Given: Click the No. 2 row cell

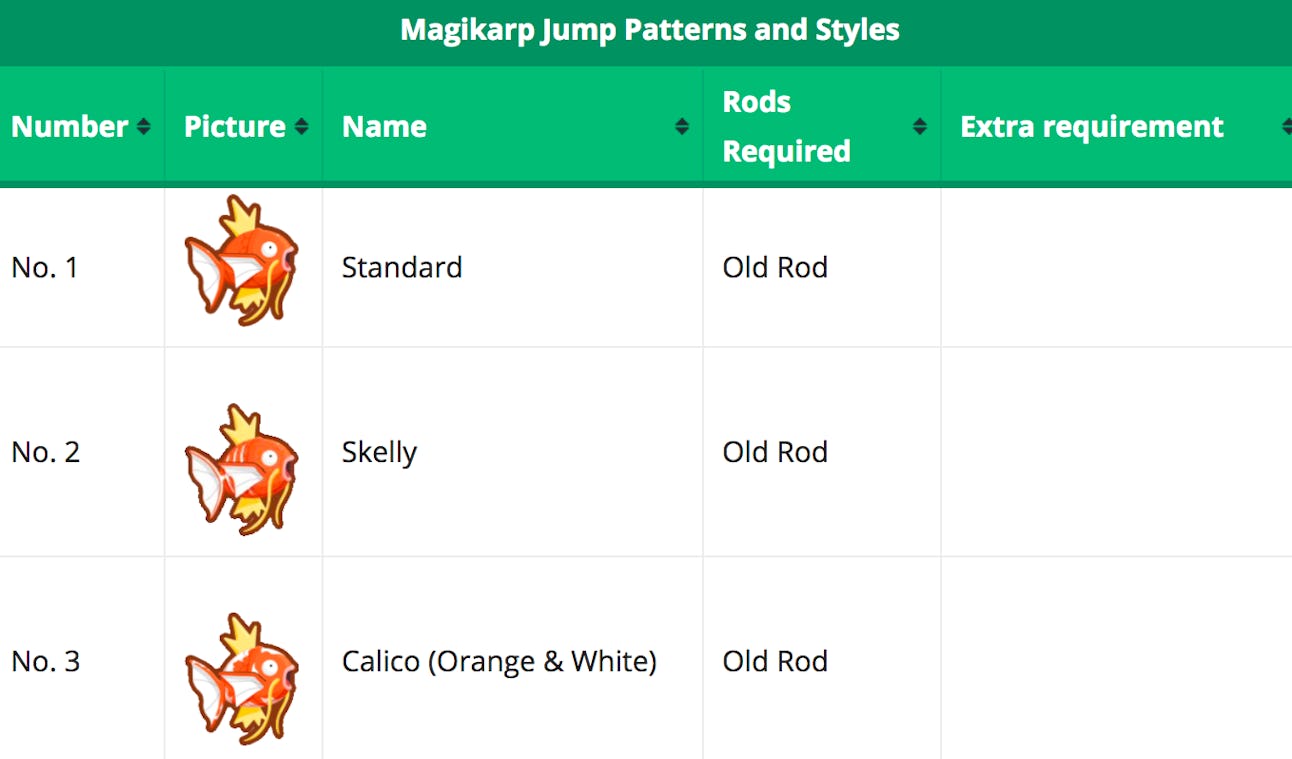Looking at the screenshot, I should [x=44, y=452].
